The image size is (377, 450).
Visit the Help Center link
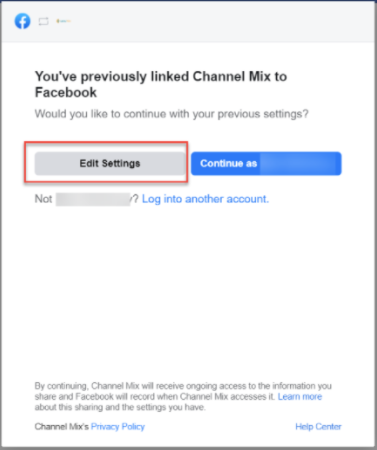click(x=318, y=427)
